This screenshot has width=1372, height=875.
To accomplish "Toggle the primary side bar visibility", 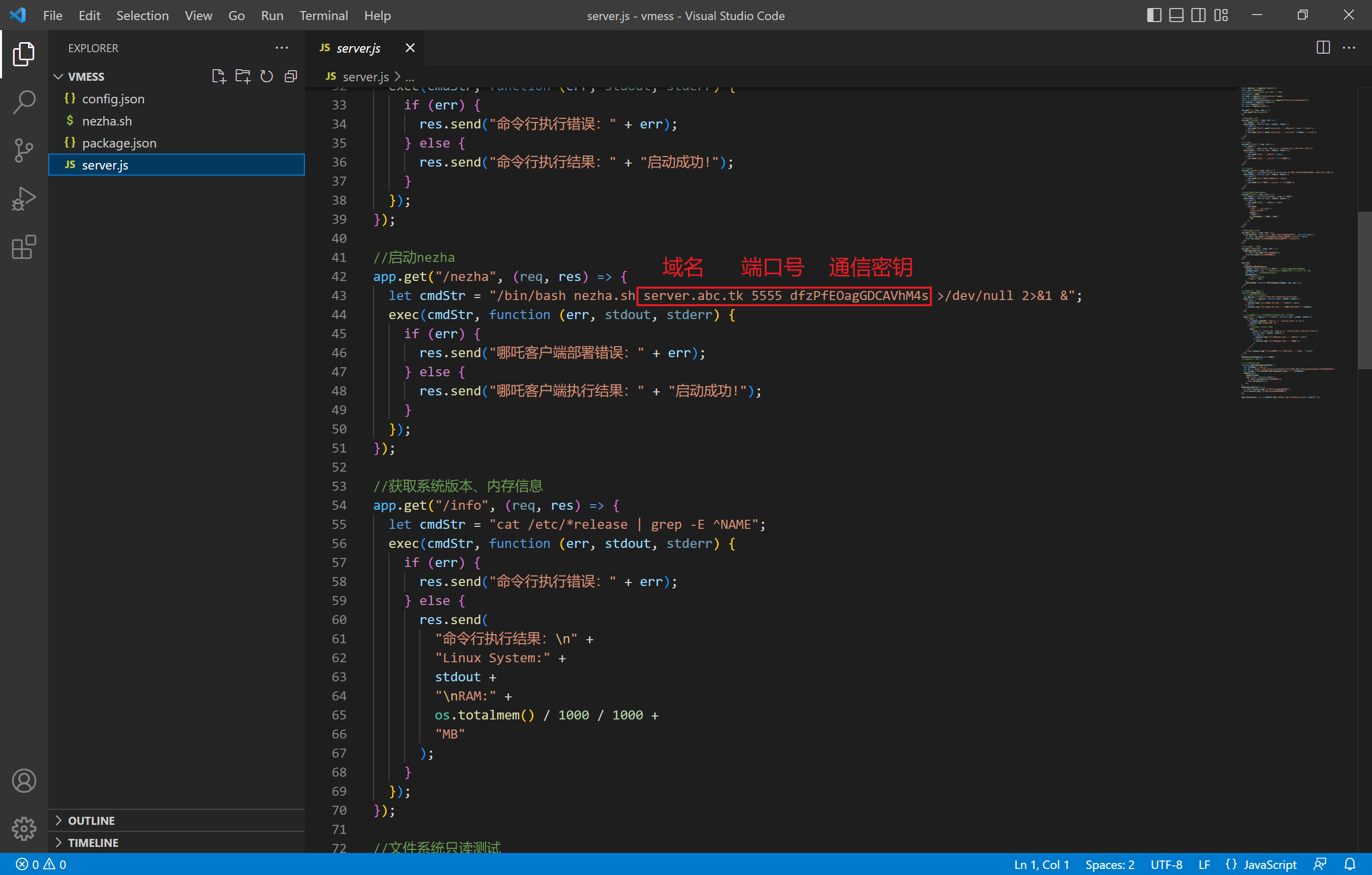I will coord(1154,16).
